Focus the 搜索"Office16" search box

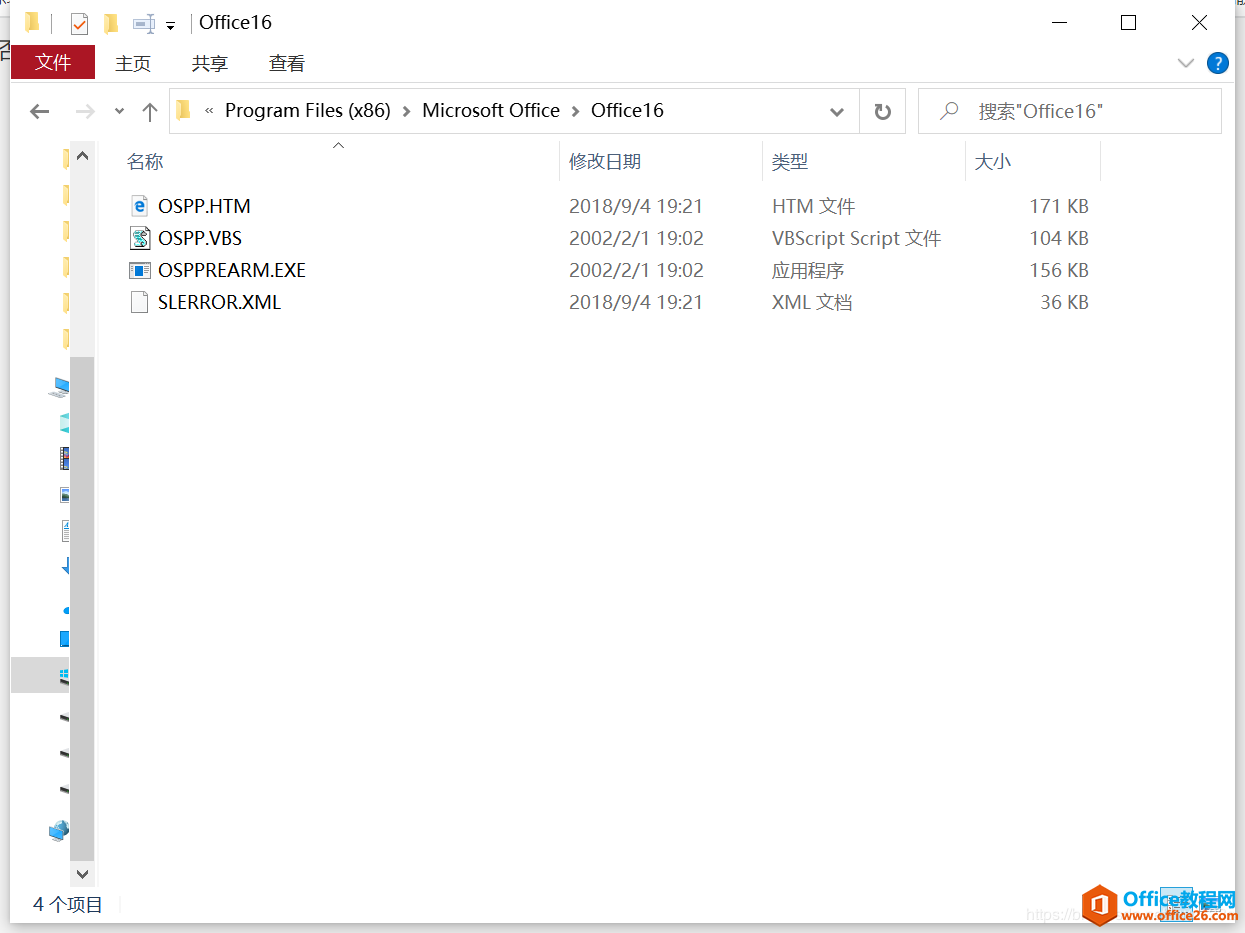pyautogui.click(x=1070, y=111)
